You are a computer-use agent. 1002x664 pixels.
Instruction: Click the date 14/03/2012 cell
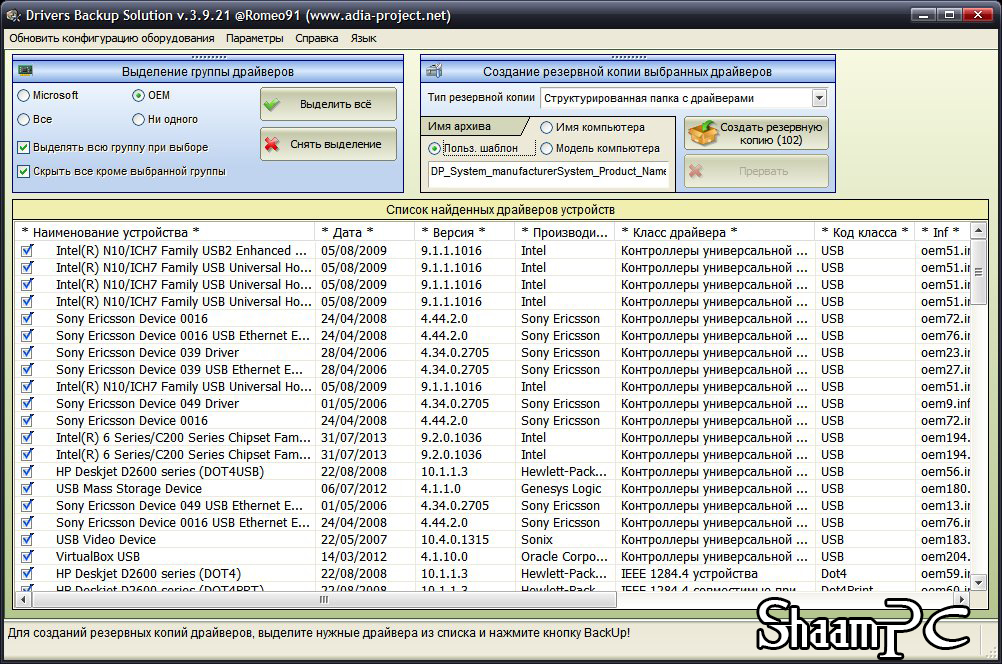(353, 557)
